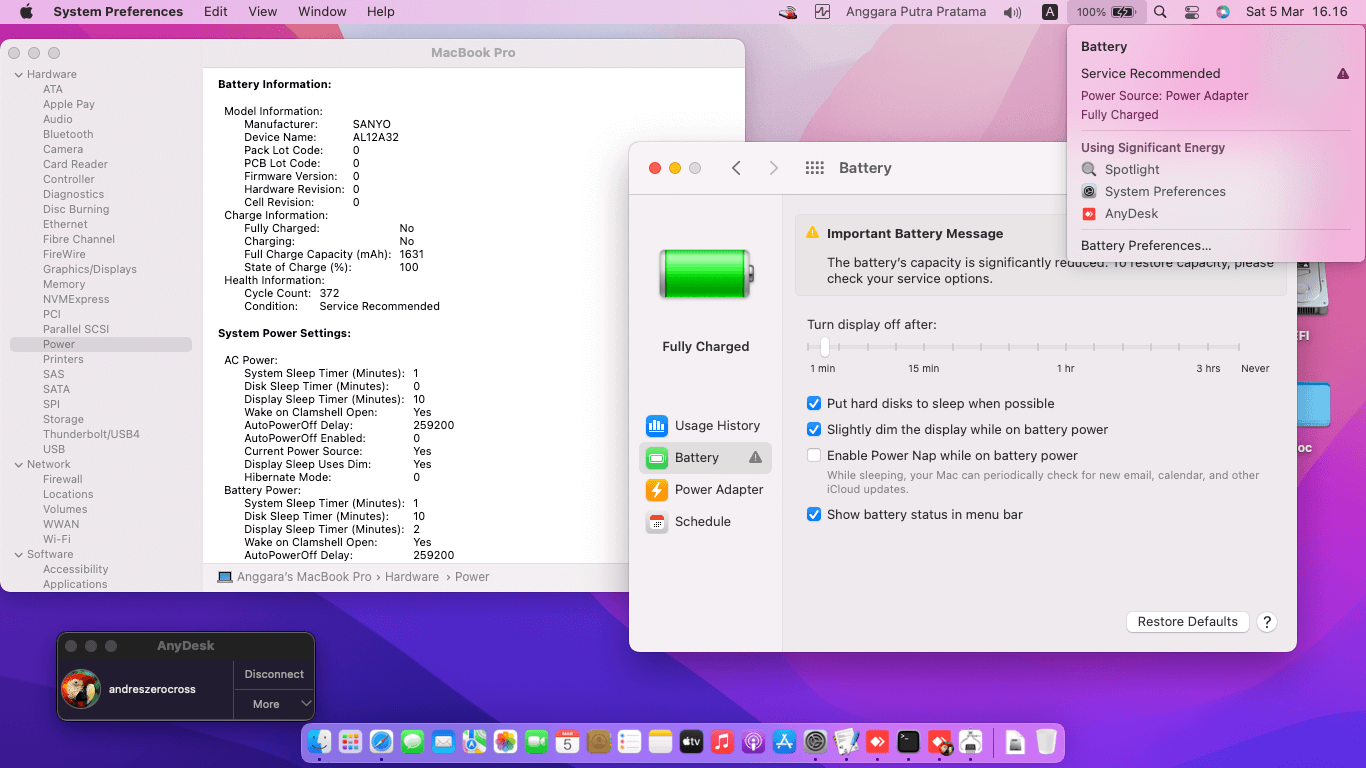This screenshot has height=768, width=1366.
Task: Open Notes in the dock
Action: pos(660,741)
